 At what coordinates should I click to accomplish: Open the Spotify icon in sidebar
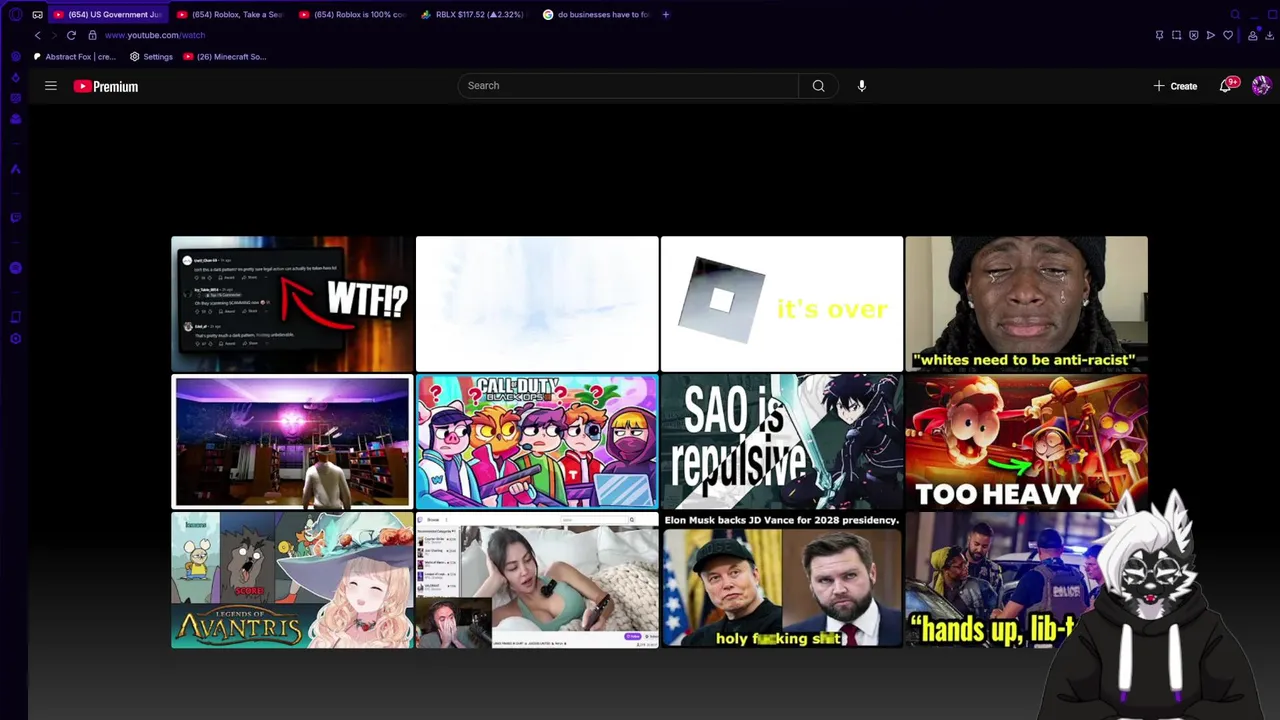point(15,268)
